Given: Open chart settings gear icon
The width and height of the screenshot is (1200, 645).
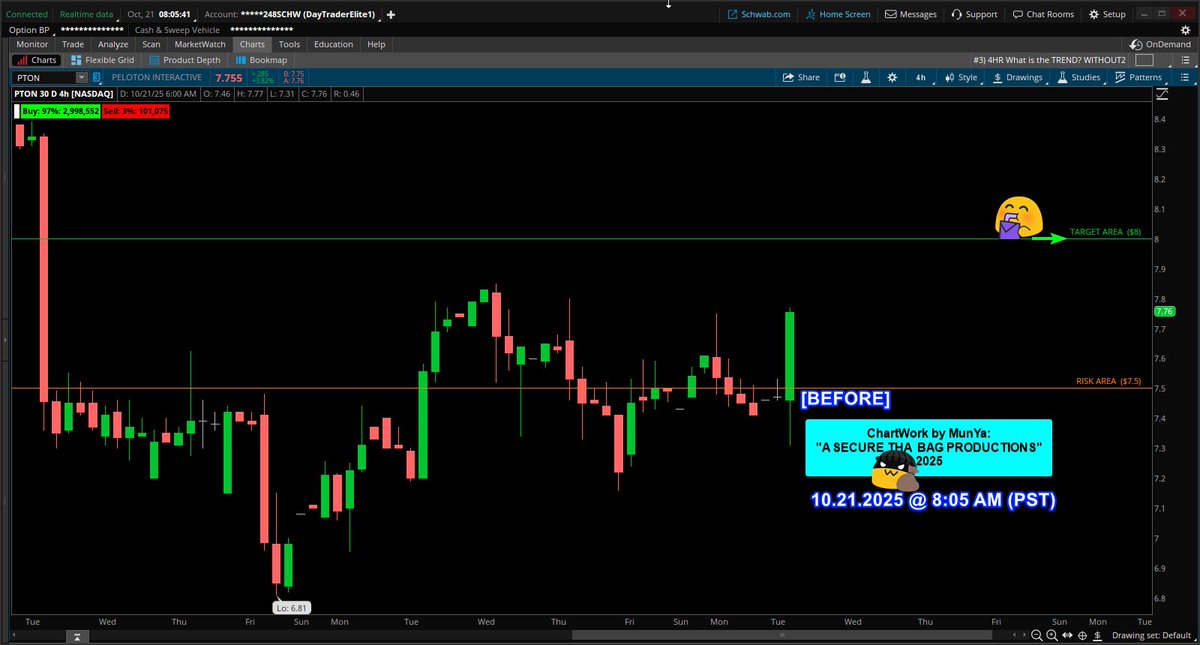Looking at the screenshot, I should (x=891, y=77).
